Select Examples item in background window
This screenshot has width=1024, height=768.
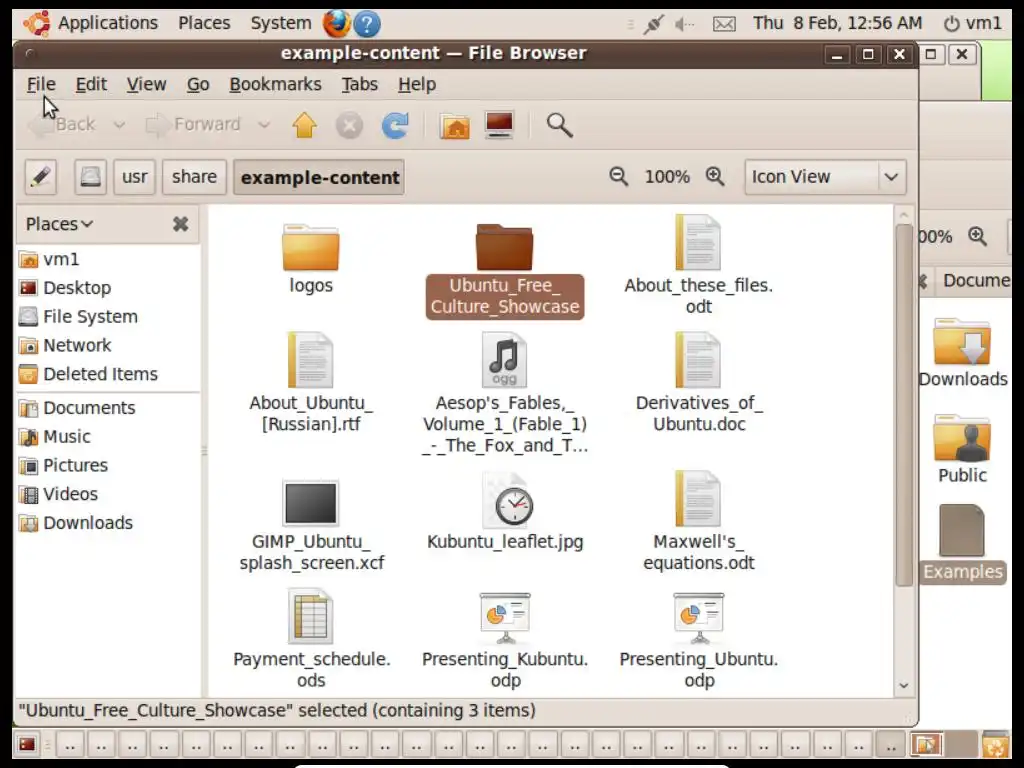(963, 543)
